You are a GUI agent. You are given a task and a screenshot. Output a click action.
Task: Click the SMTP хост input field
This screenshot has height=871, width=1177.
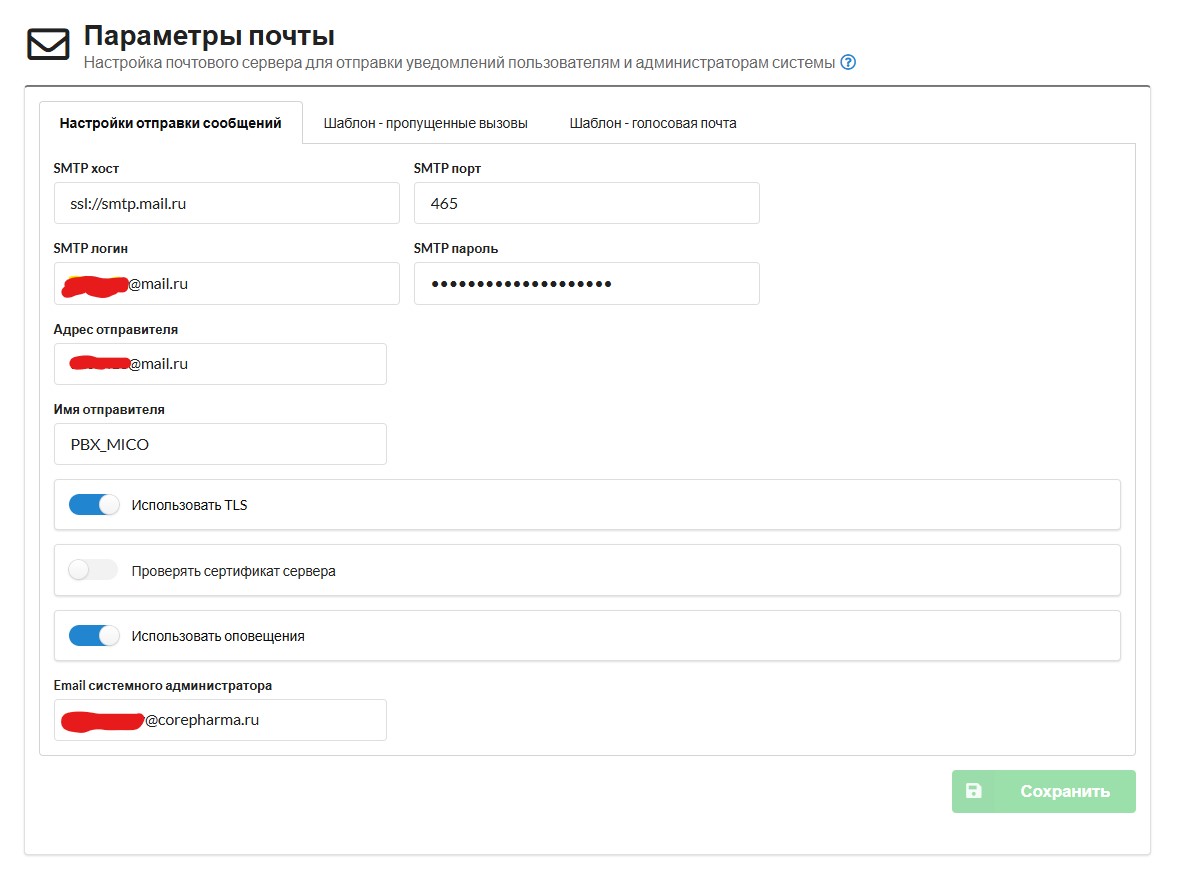pyautogui.click(x=226, y=203)
